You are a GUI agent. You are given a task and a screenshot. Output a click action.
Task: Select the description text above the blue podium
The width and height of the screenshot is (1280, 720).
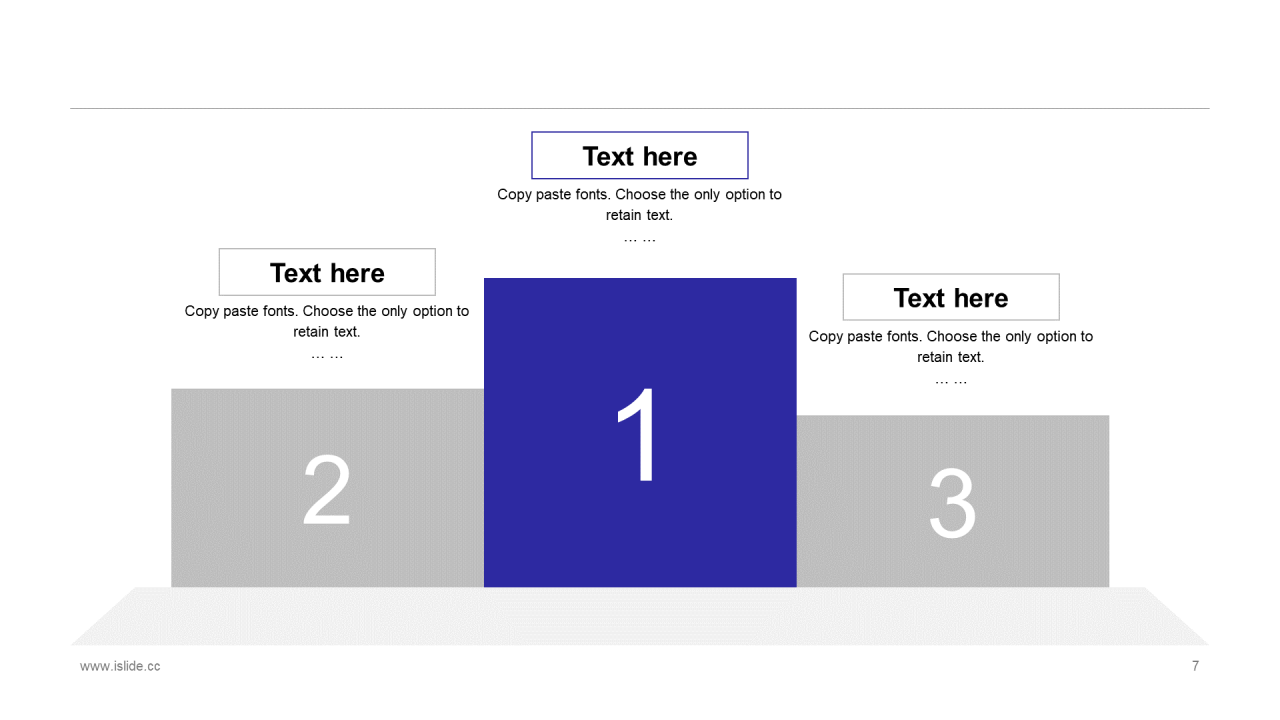point(640,204)
